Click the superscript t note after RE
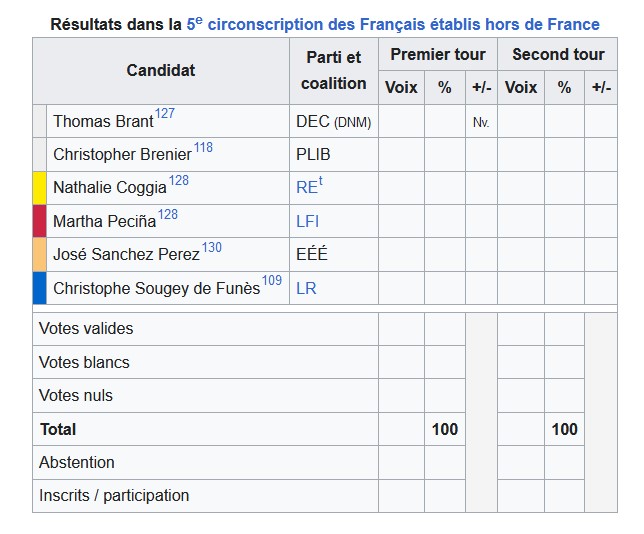The height and width of the screenshot is (534, 644). pyautogui.click(x=321, y=181)
